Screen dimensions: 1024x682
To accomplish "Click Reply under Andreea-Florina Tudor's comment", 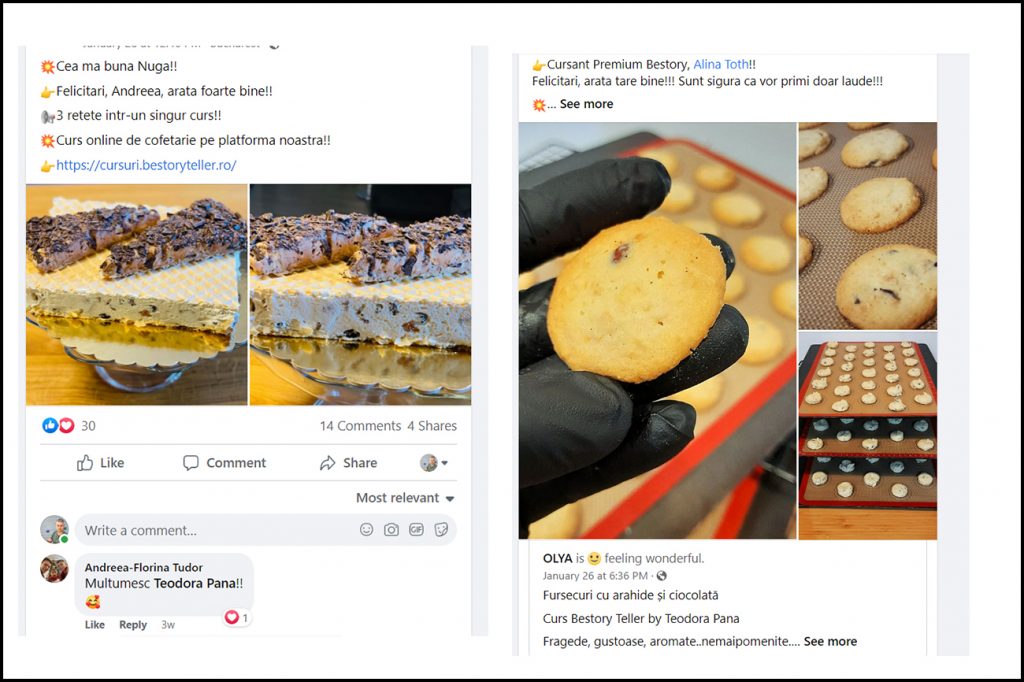I will click(133, 625).
